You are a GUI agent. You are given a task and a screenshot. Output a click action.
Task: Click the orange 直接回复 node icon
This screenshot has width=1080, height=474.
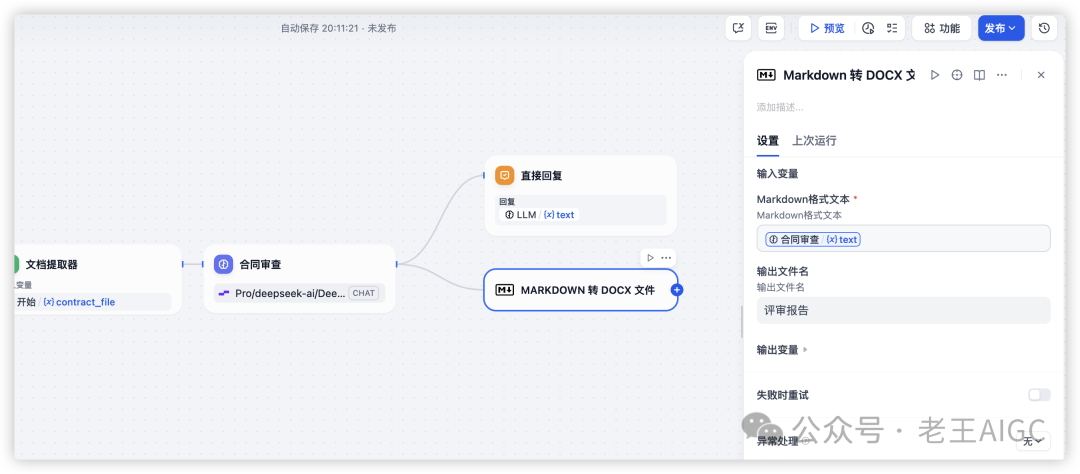[505, 175]
